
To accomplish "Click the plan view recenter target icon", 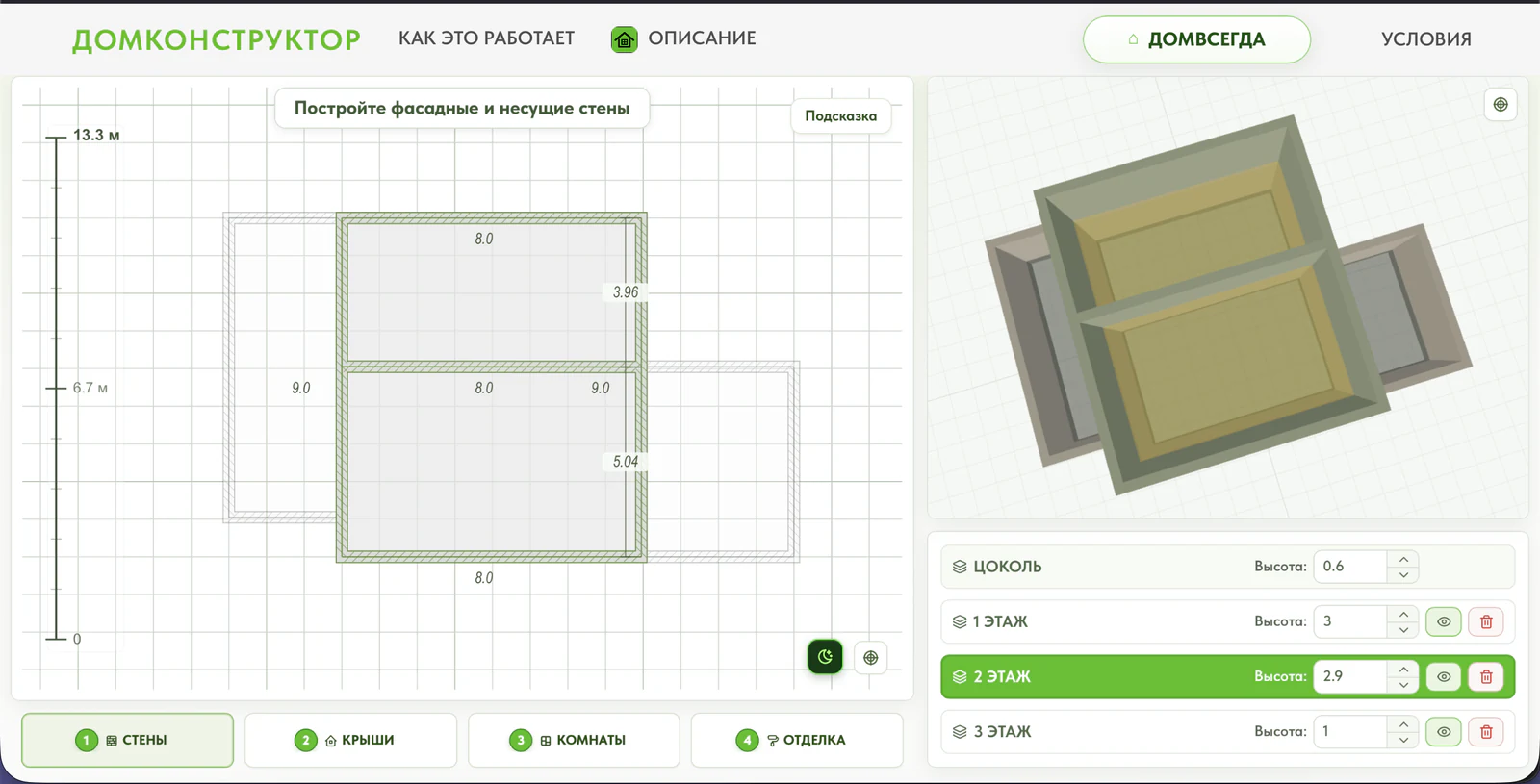I will click(871, 658).
